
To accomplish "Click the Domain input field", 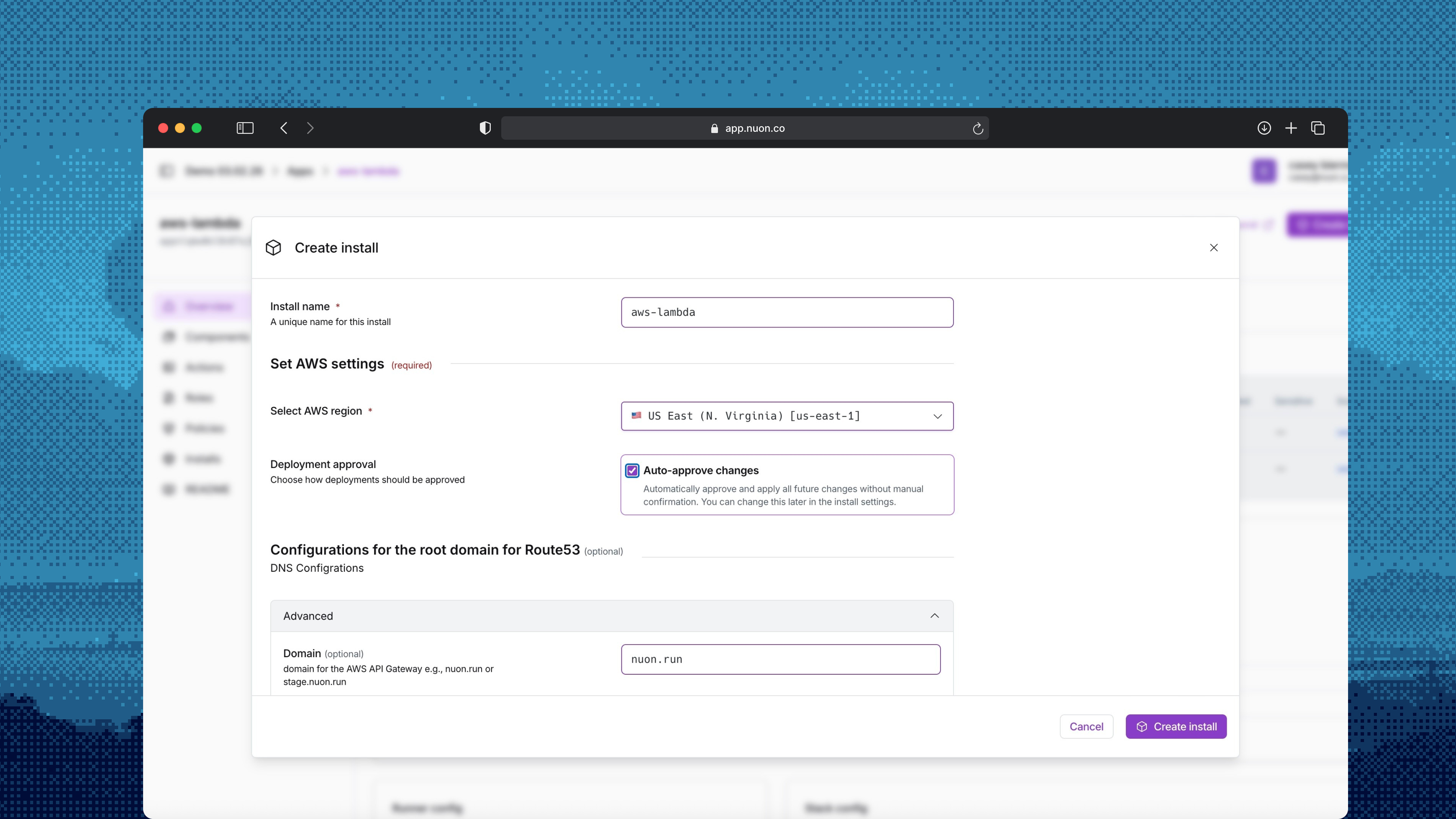I will click(x=780, y=659).
